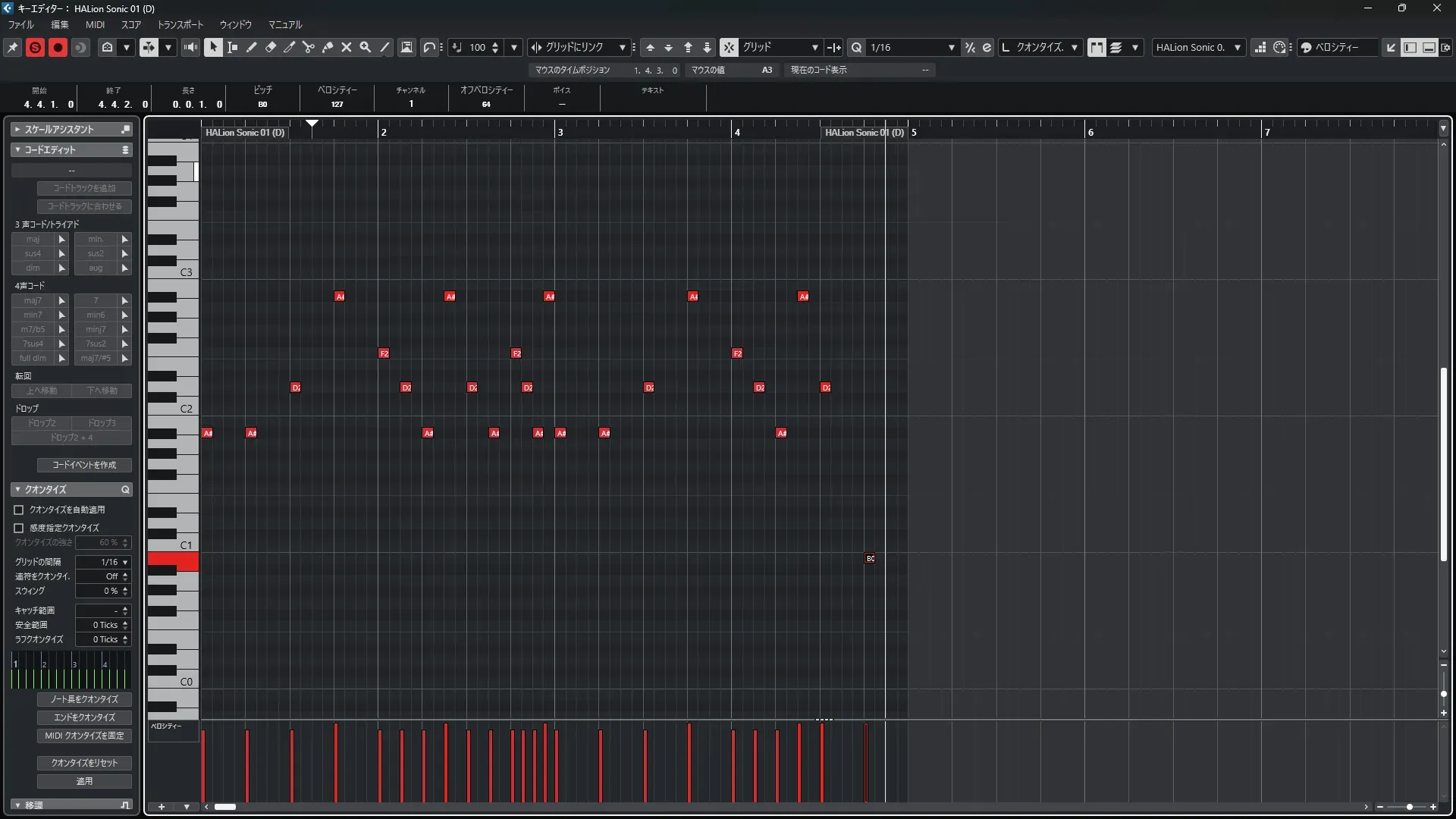Select the Split scissors tool

308,47
